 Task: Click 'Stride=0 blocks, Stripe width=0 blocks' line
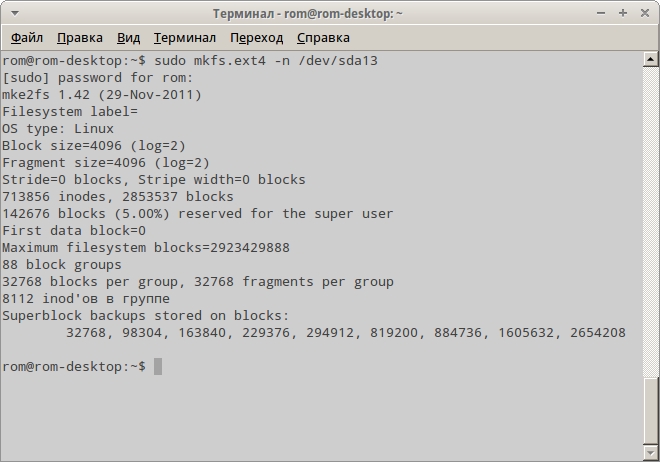tap(154, 180)
